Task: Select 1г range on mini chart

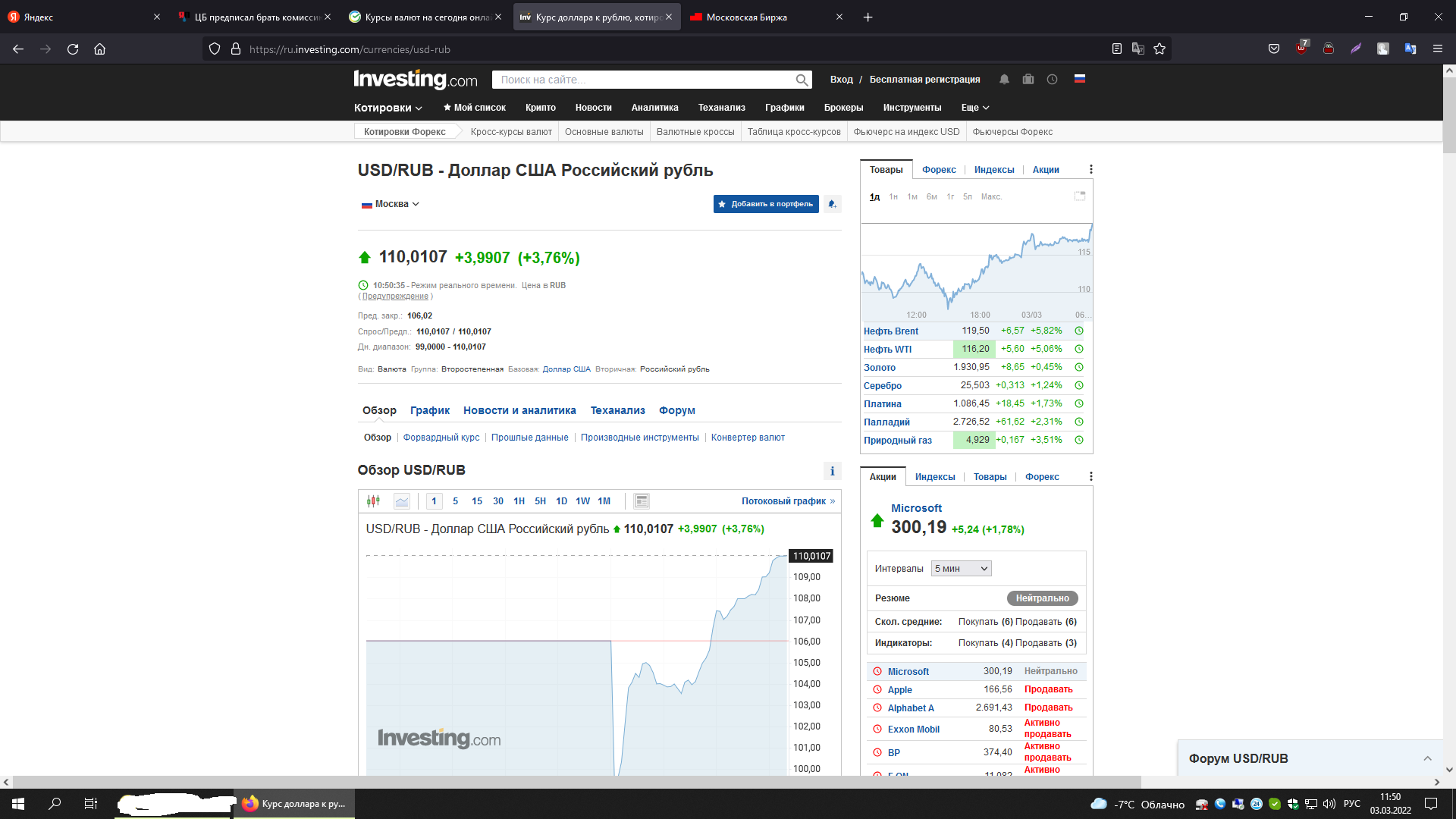Action: click(x=950, y=197)
